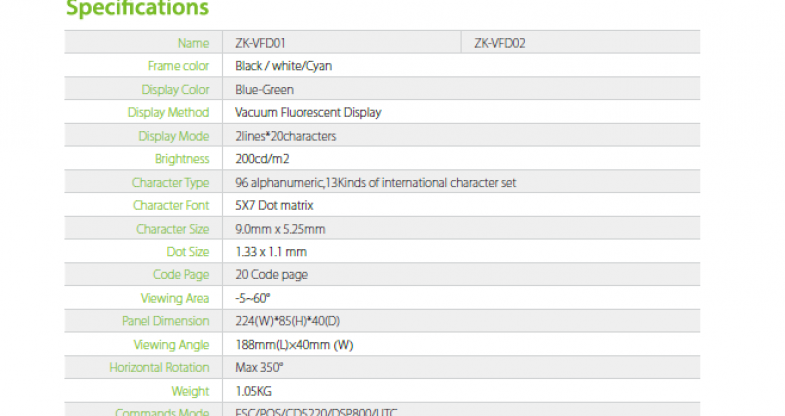The image size is (785, 416).
Task: Select the Black / white/Cyan value
Action: [x=283, y=66]
